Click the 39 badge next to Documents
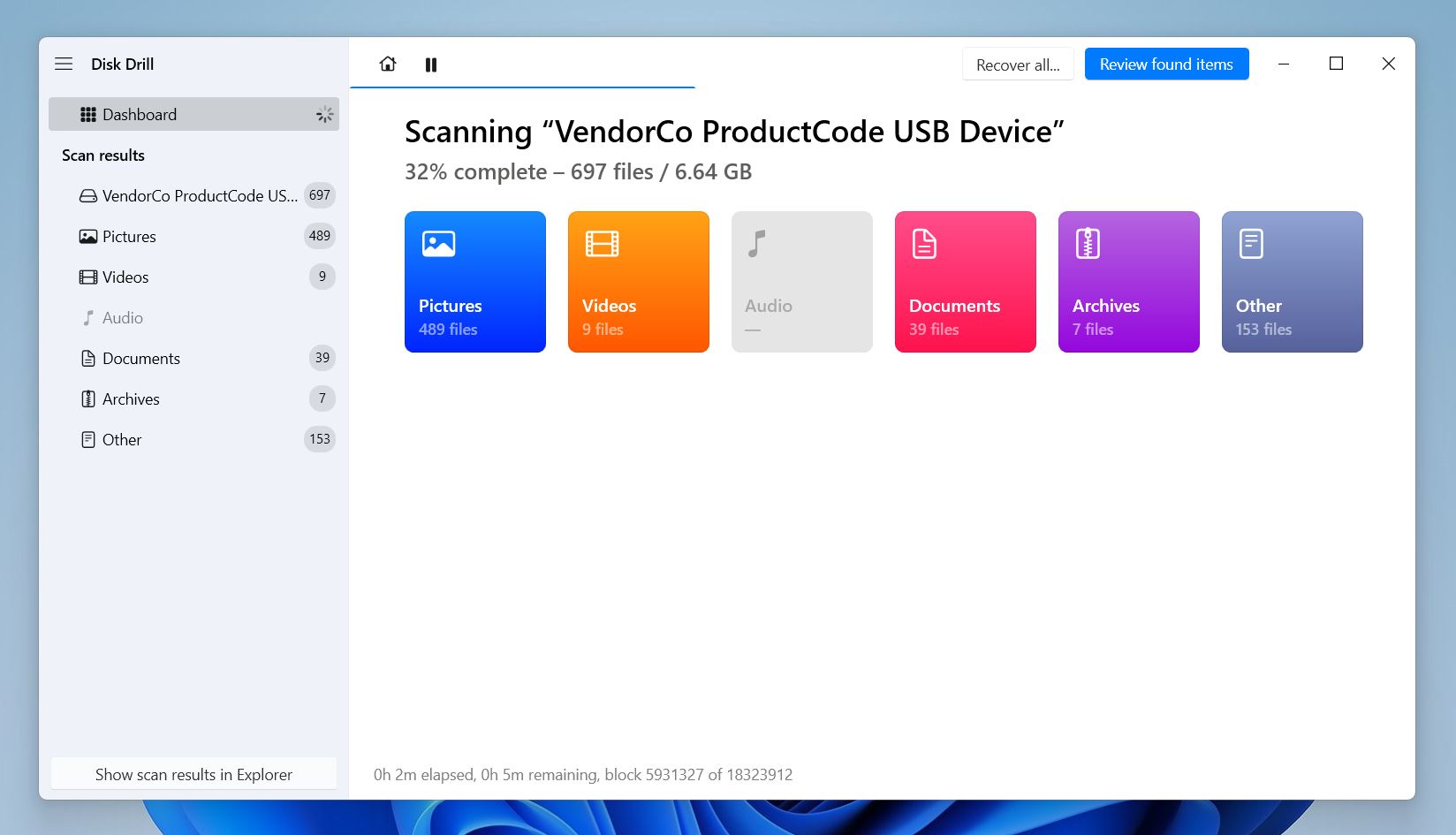 tap(322, 358)
